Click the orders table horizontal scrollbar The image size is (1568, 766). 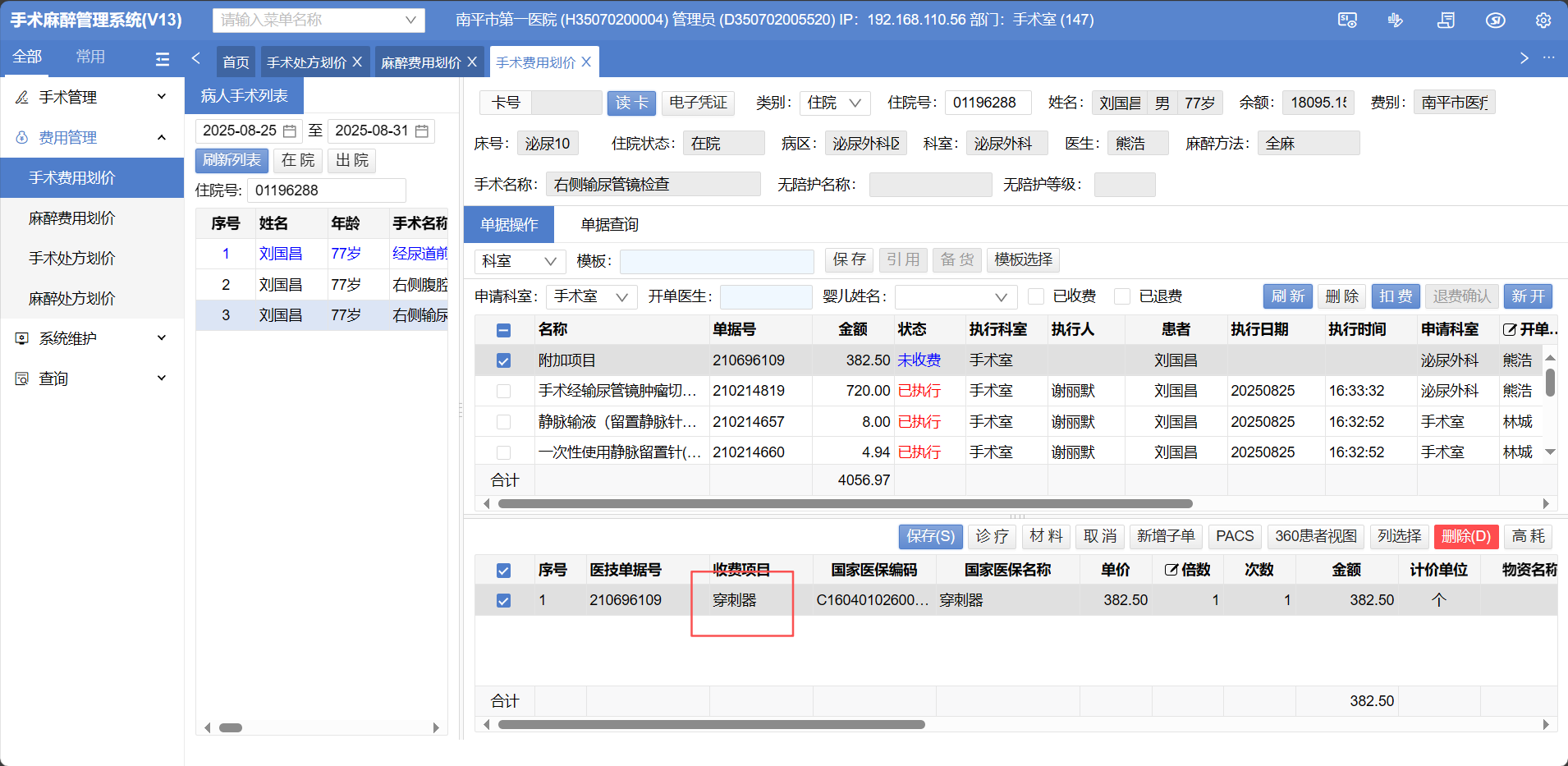click(x=845, y=503)
